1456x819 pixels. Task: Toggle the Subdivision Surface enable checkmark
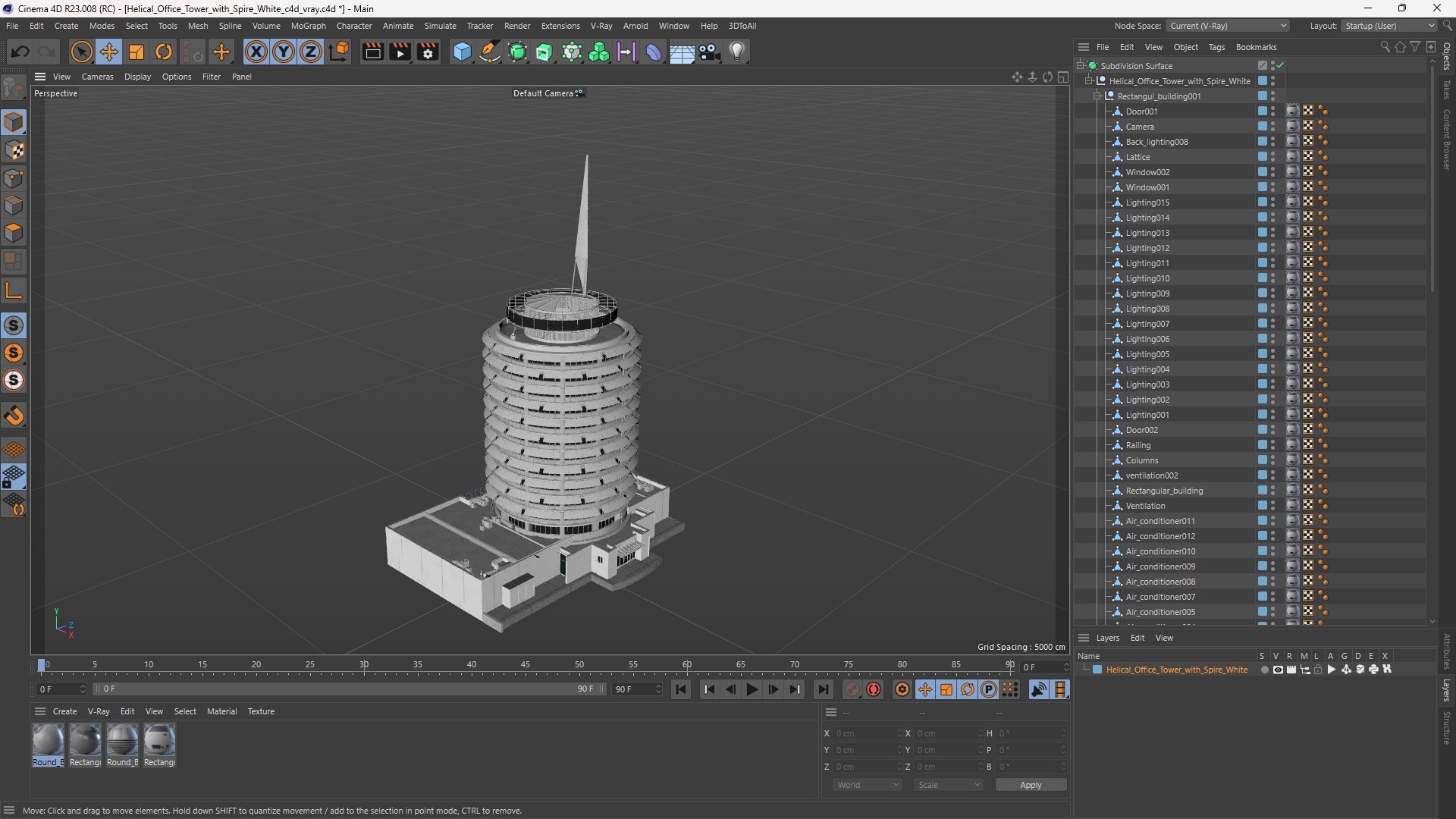1281,66
